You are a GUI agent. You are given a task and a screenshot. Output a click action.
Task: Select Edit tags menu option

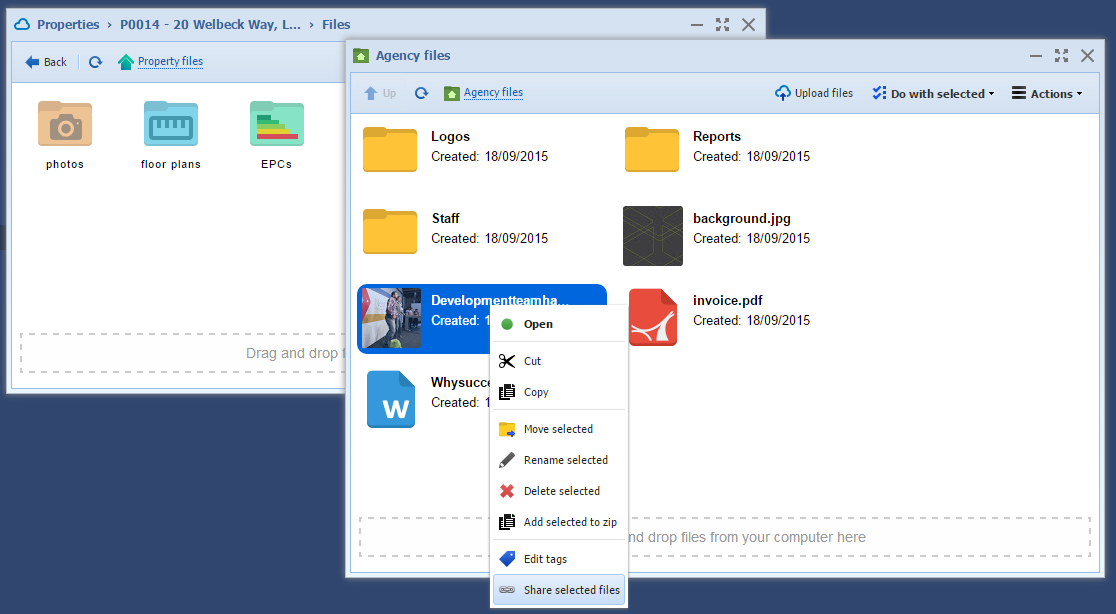click(x=545, y=559)
